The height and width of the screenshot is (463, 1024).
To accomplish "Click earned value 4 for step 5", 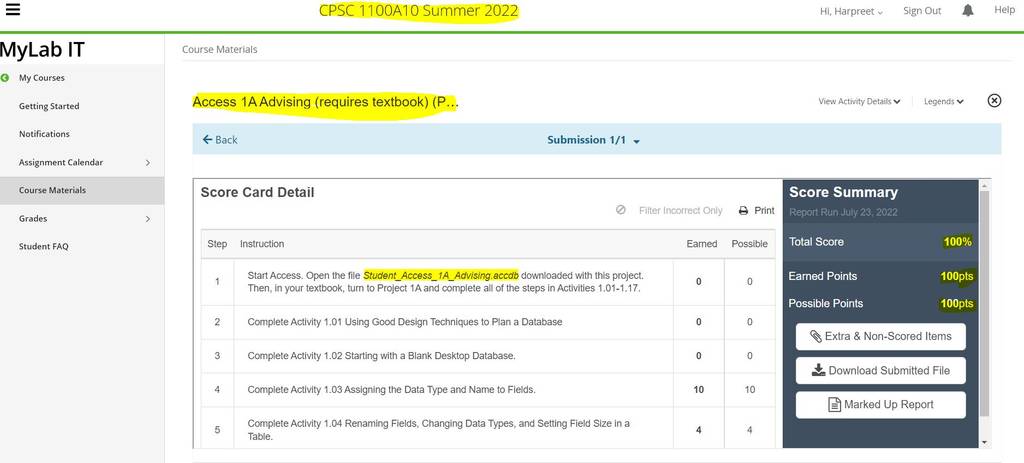I will click(698, 430).
